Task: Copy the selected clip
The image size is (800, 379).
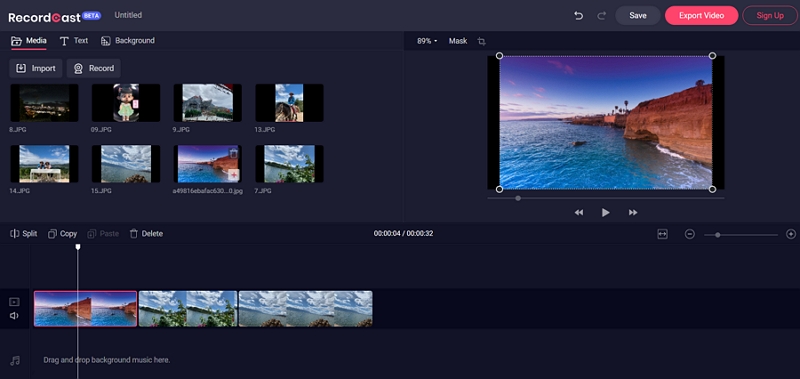Action: [x=62, y=234]
